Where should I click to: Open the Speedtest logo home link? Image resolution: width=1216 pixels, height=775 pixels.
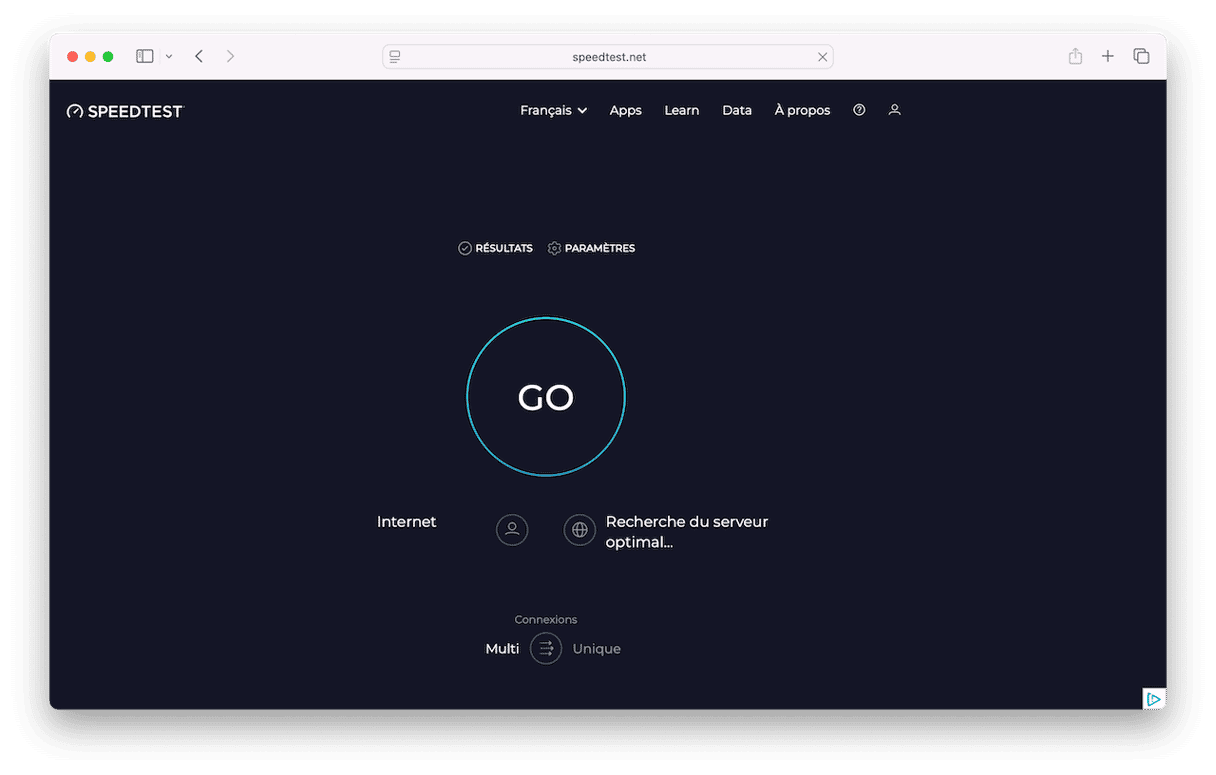(x=125, y=111)
